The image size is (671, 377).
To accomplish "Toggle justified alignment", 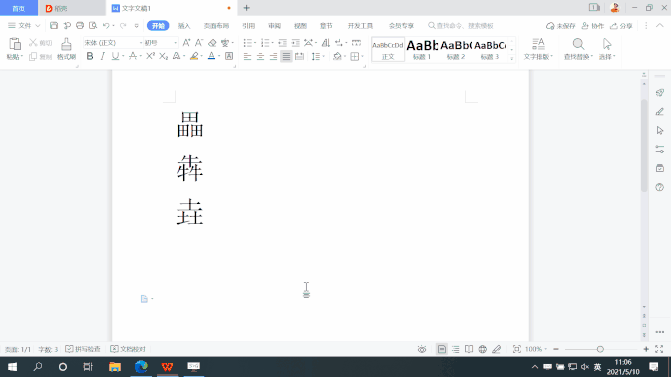I will click(x=286, y=56).
